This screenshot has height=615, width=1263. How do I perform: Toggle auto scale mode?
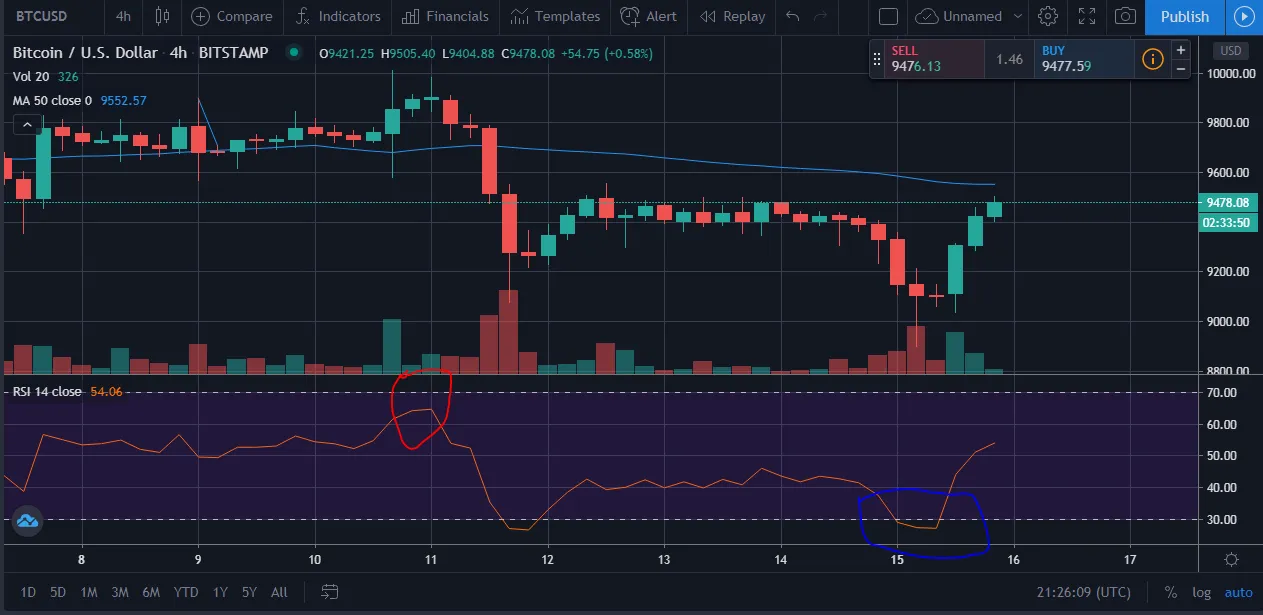tap(1238, 592)
